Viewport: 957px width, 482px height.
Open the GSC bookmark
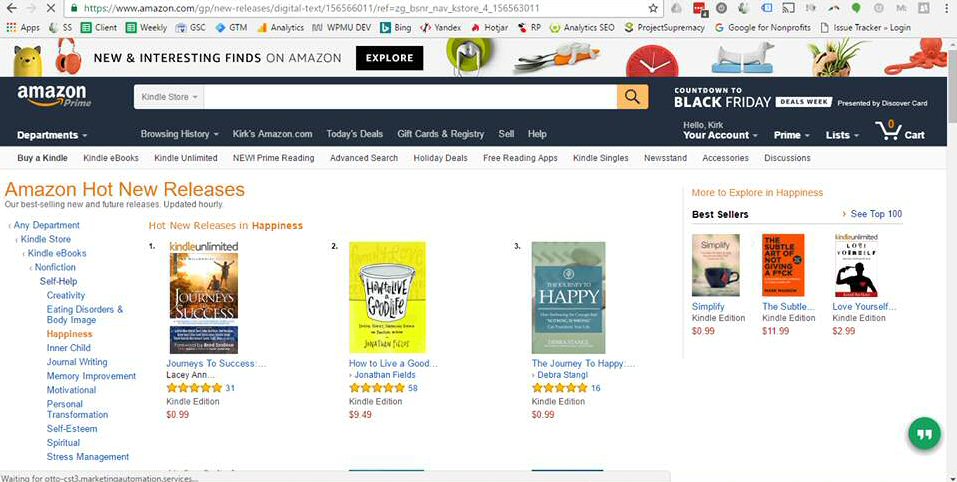tap(190, 27)
